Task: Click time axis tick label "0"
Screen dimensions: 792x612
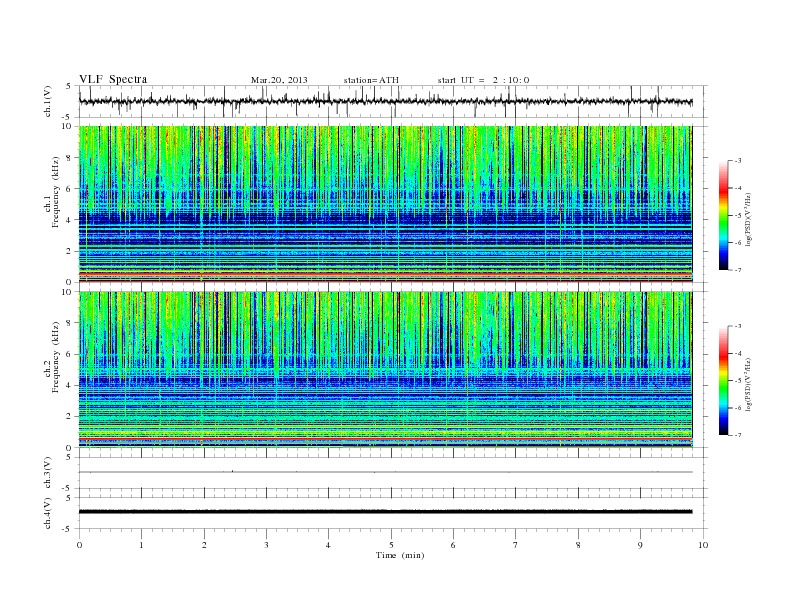Action: point(79,545)
